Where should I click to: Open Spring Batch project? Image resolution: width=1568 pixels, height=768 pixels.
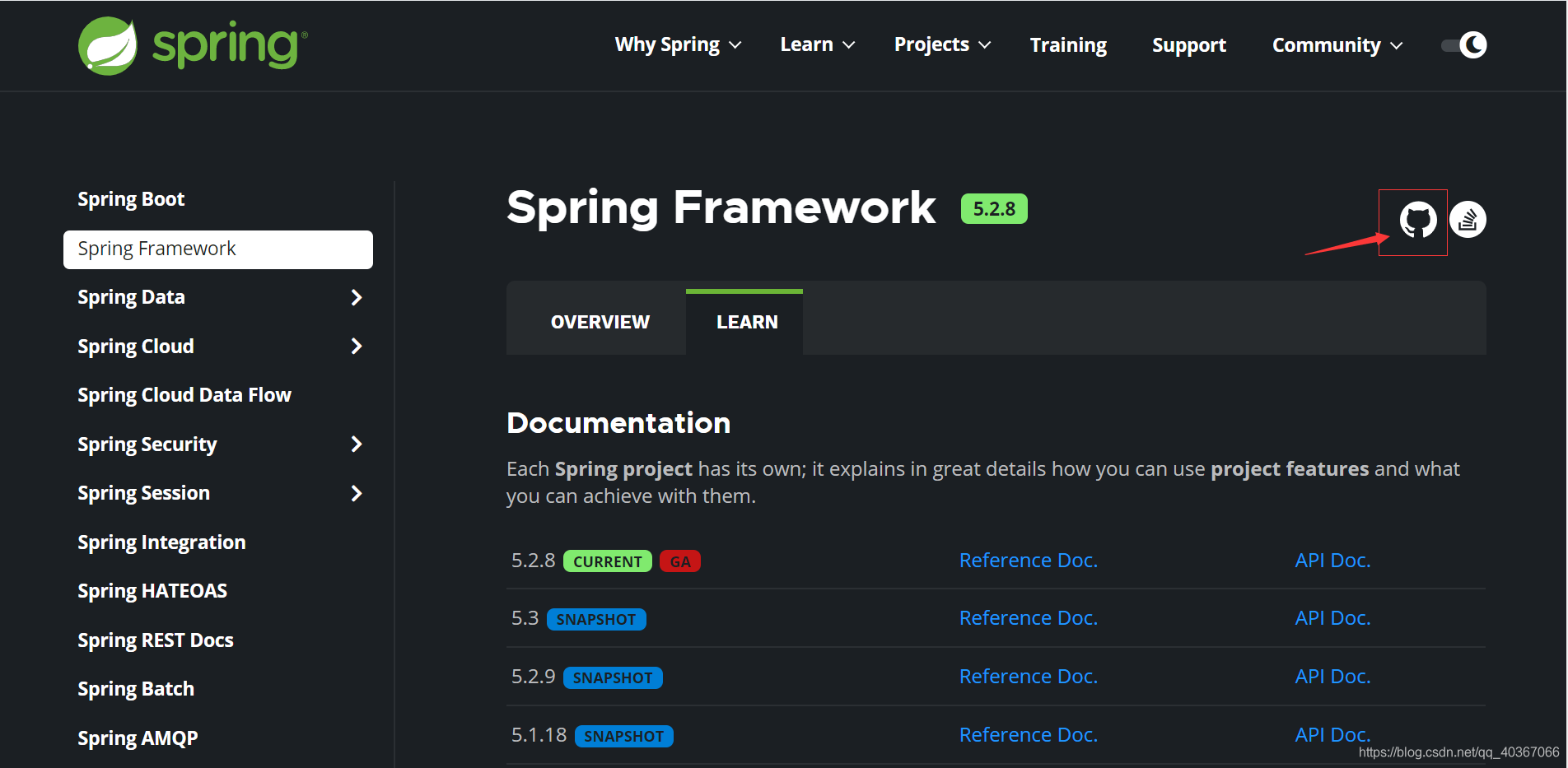[136, 689]
